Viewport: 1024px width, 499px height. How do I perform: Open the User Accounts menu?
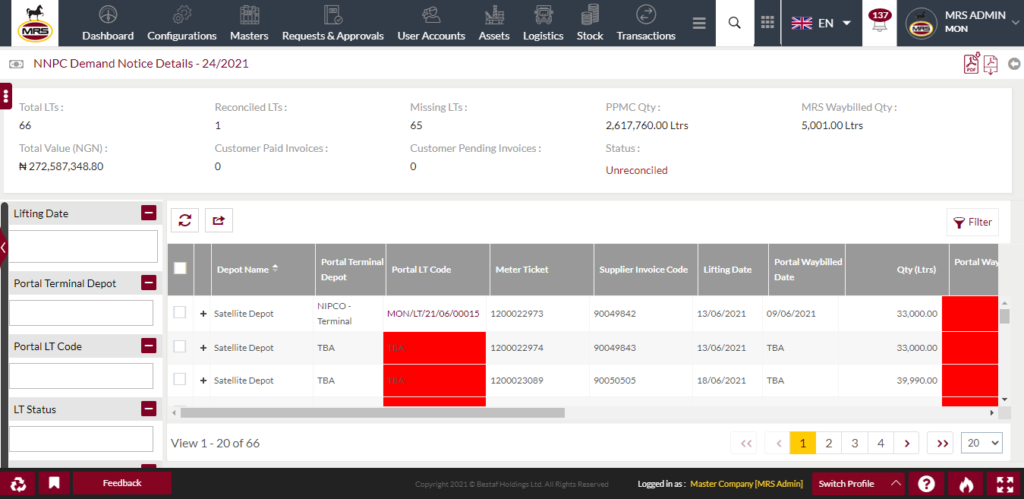pyautogui.click(x=431, y=24)
